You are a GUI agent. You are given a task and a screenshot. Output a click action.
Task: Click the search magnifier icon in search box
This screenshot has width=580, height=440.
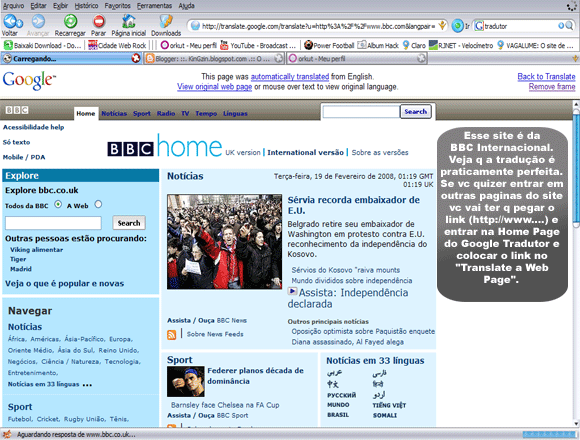click(570, 26)
